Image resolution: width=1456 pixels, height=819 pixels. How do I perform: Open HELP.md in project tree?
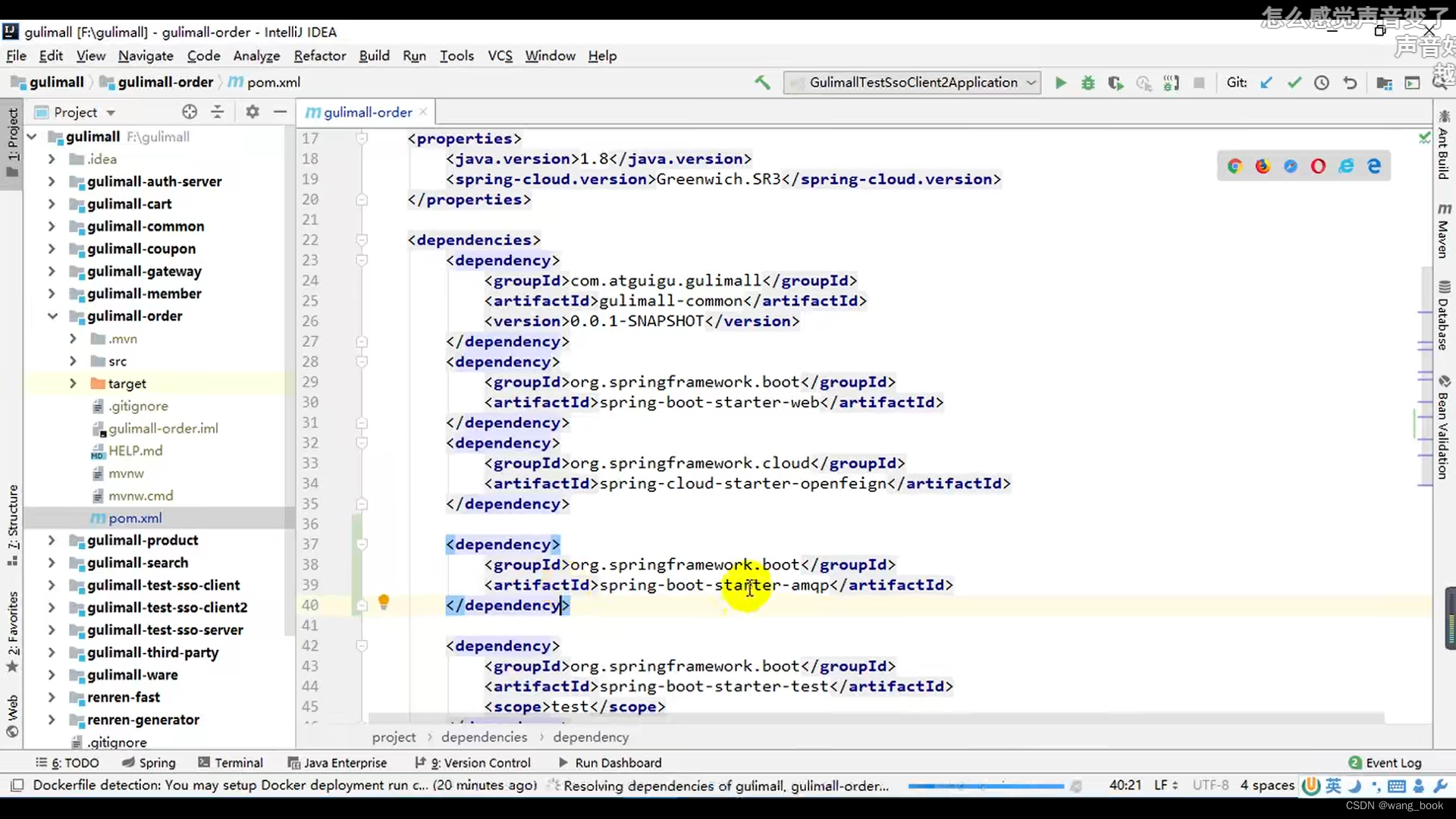click(135, 451)
